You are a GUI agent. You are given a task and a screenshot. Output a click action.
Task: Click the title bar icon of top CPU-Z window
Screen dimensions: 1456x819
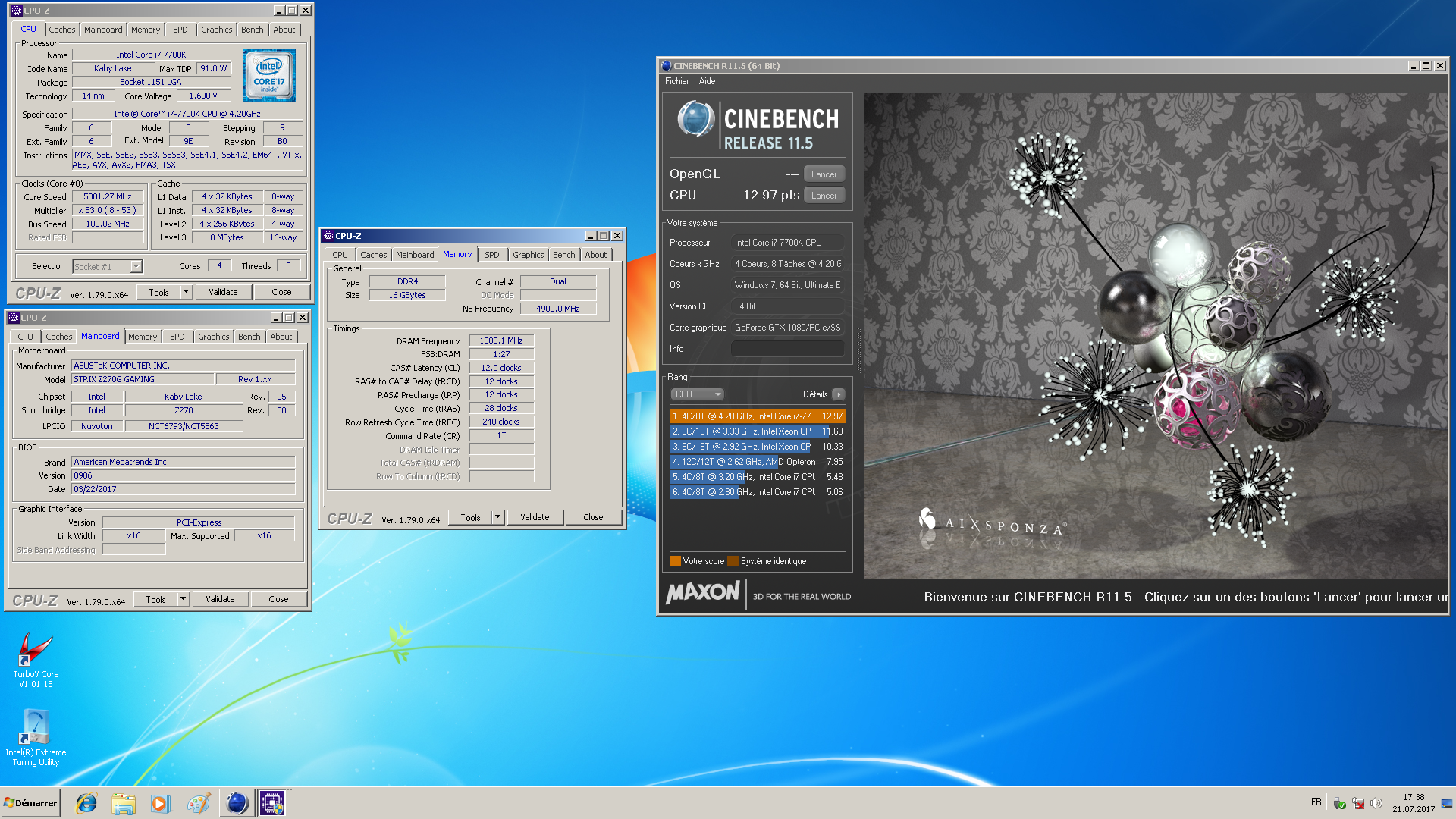point(17,11)
